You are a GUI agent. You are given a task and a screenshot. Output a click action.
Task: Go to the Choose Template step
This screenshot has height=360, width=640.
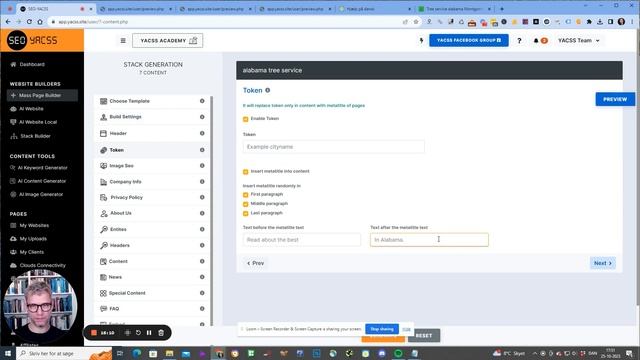[129, 101]
